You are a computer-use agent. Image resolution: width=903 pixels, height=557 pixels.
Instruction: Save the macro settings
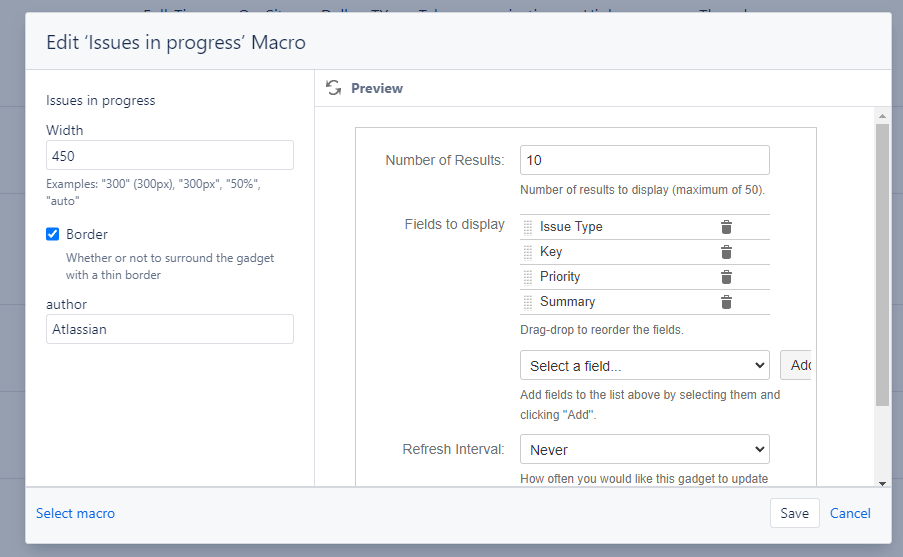pos(794,513)
